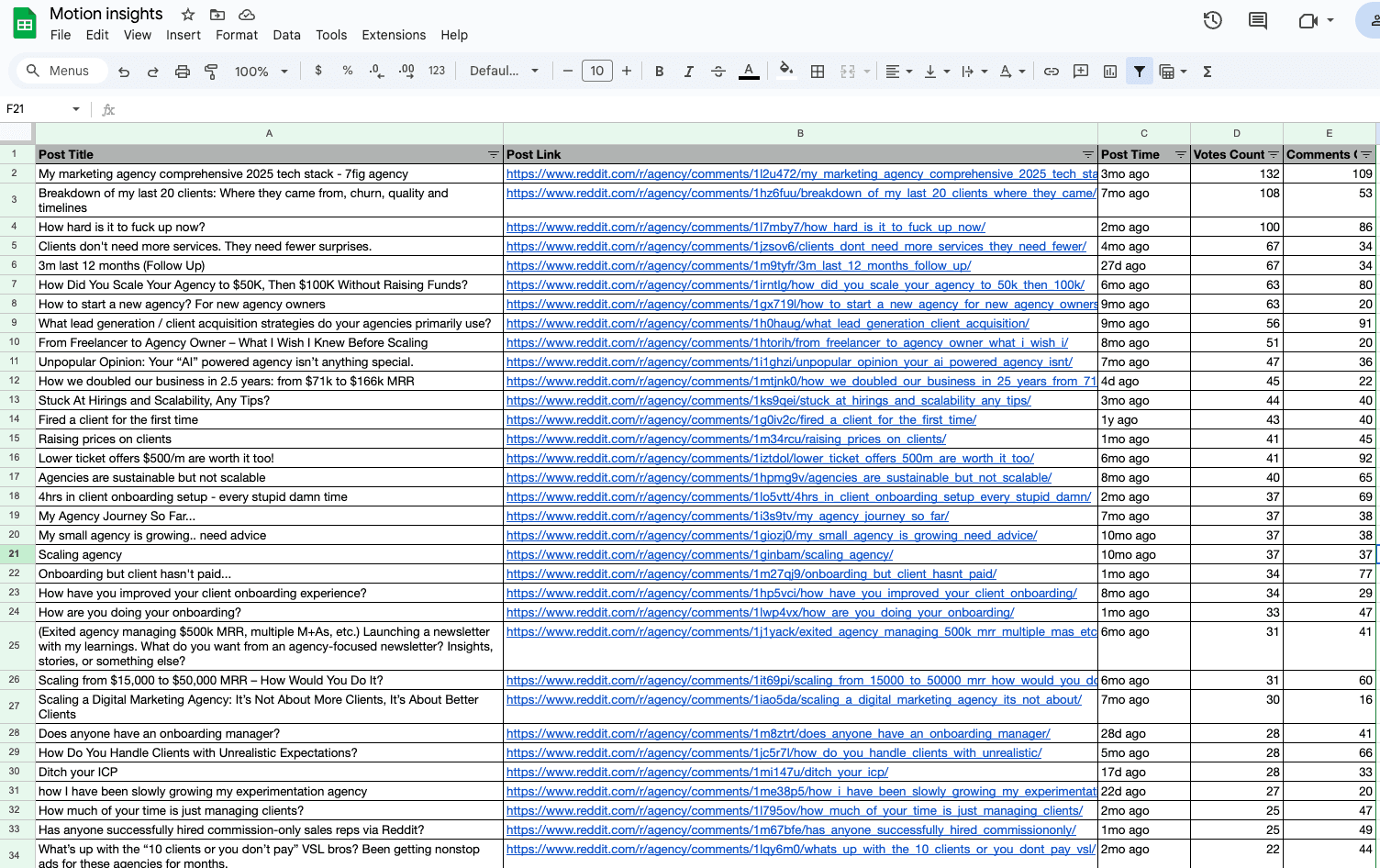Open the comments panel icon
The height and width of the screenshot is (868, 1380).
(x=1258, y=20)
